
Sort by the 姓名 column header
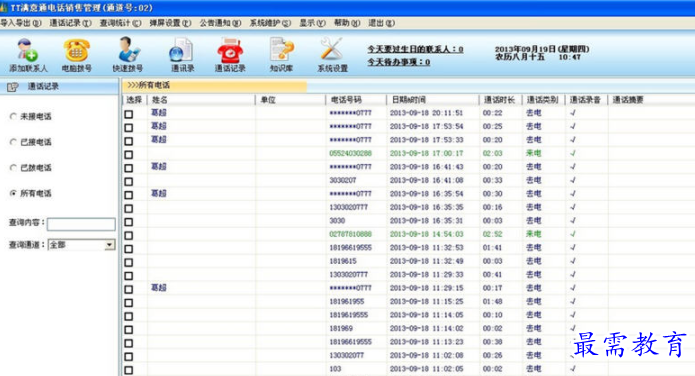pyautogui.click(x=202, y=100)
